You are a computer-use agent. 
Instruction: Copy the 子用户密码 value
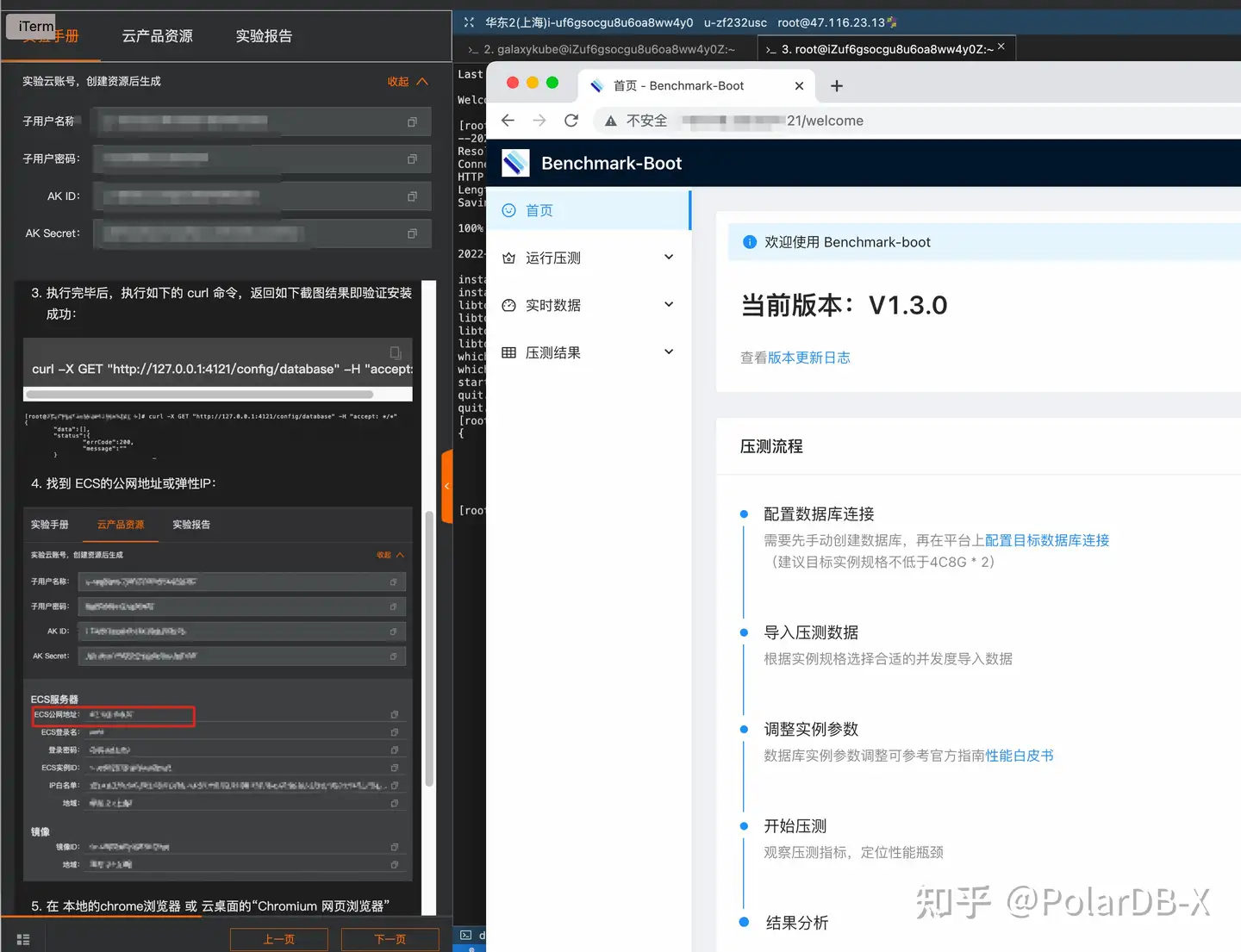click(x=412, y=159)
